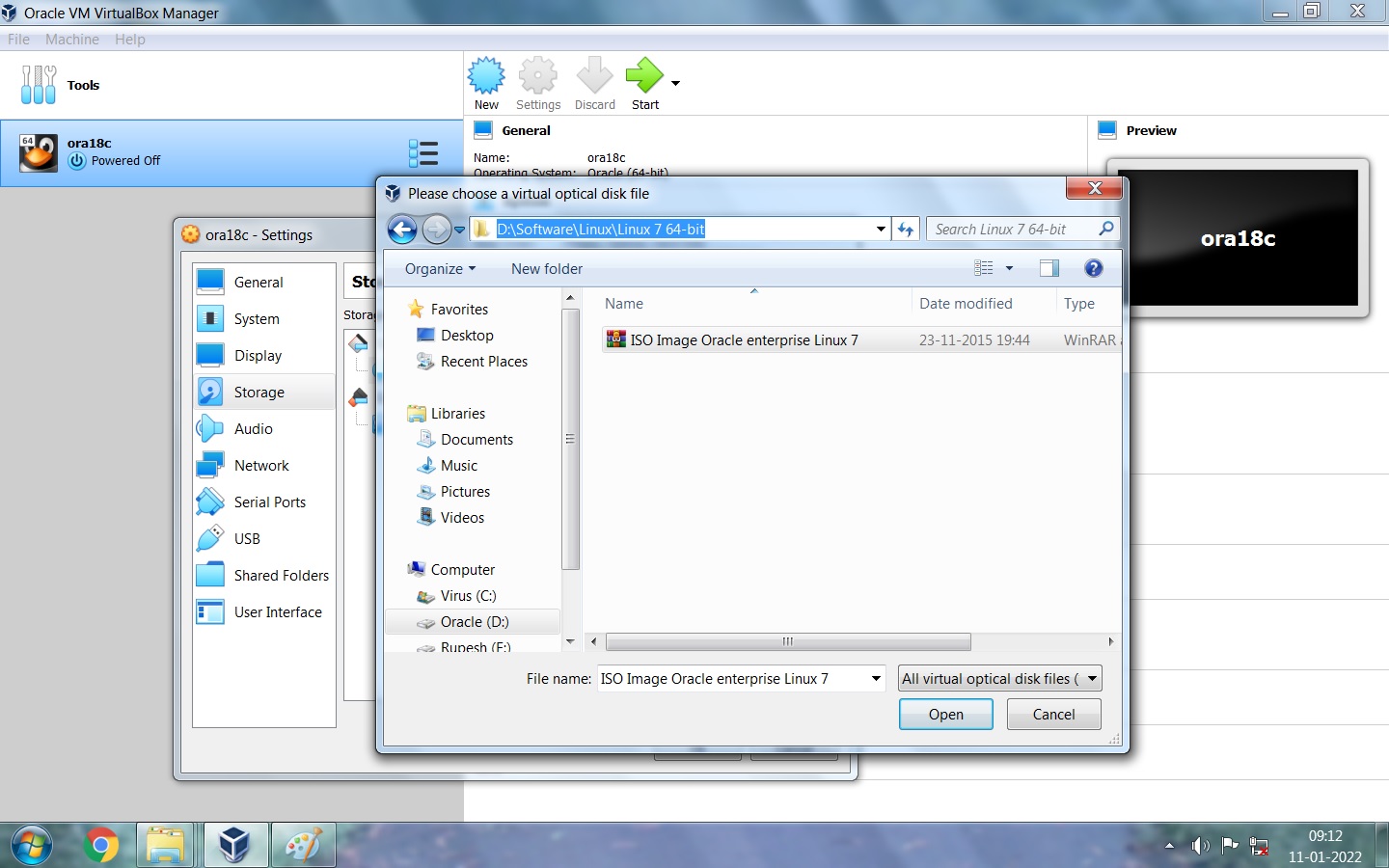The height and width of the screenshot is (868, 1389).
Task: Open Music library
Action: click(458, 465)
